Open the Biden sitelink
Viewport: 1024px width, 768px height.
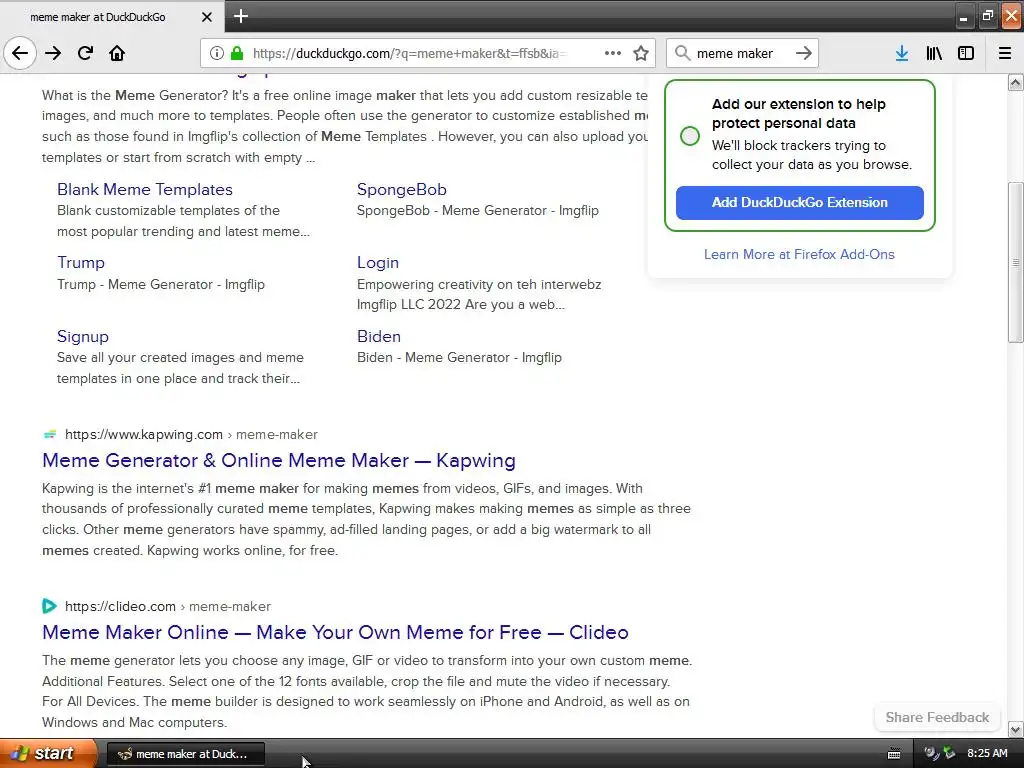coord(379,336)
